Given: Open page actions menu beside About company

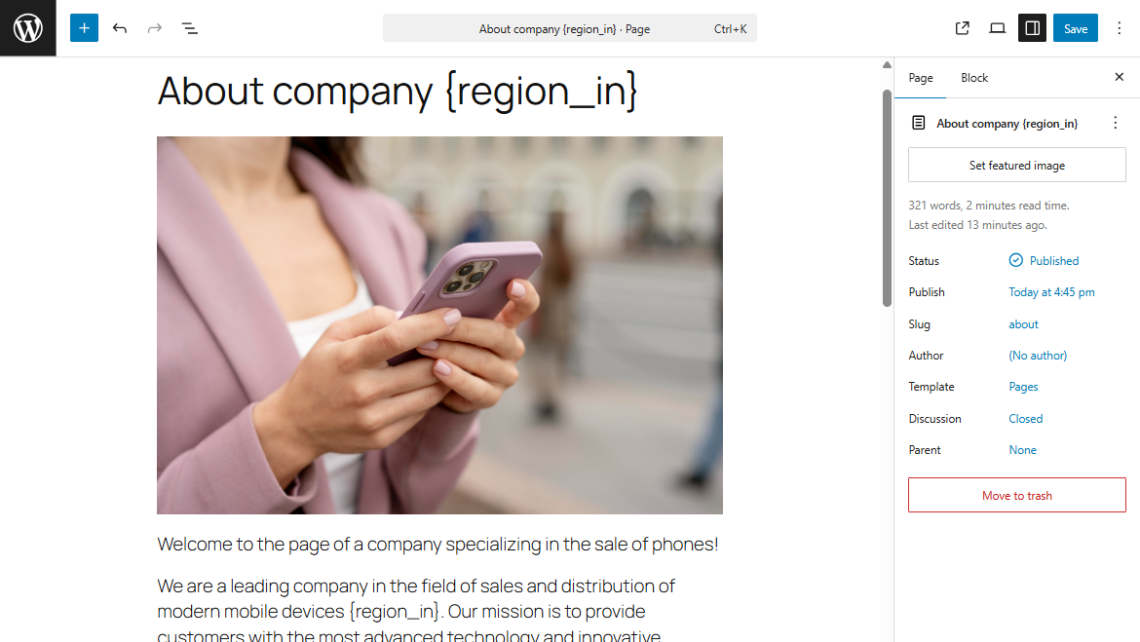Looking at the screenshot, I should [x=1115, y=123].
